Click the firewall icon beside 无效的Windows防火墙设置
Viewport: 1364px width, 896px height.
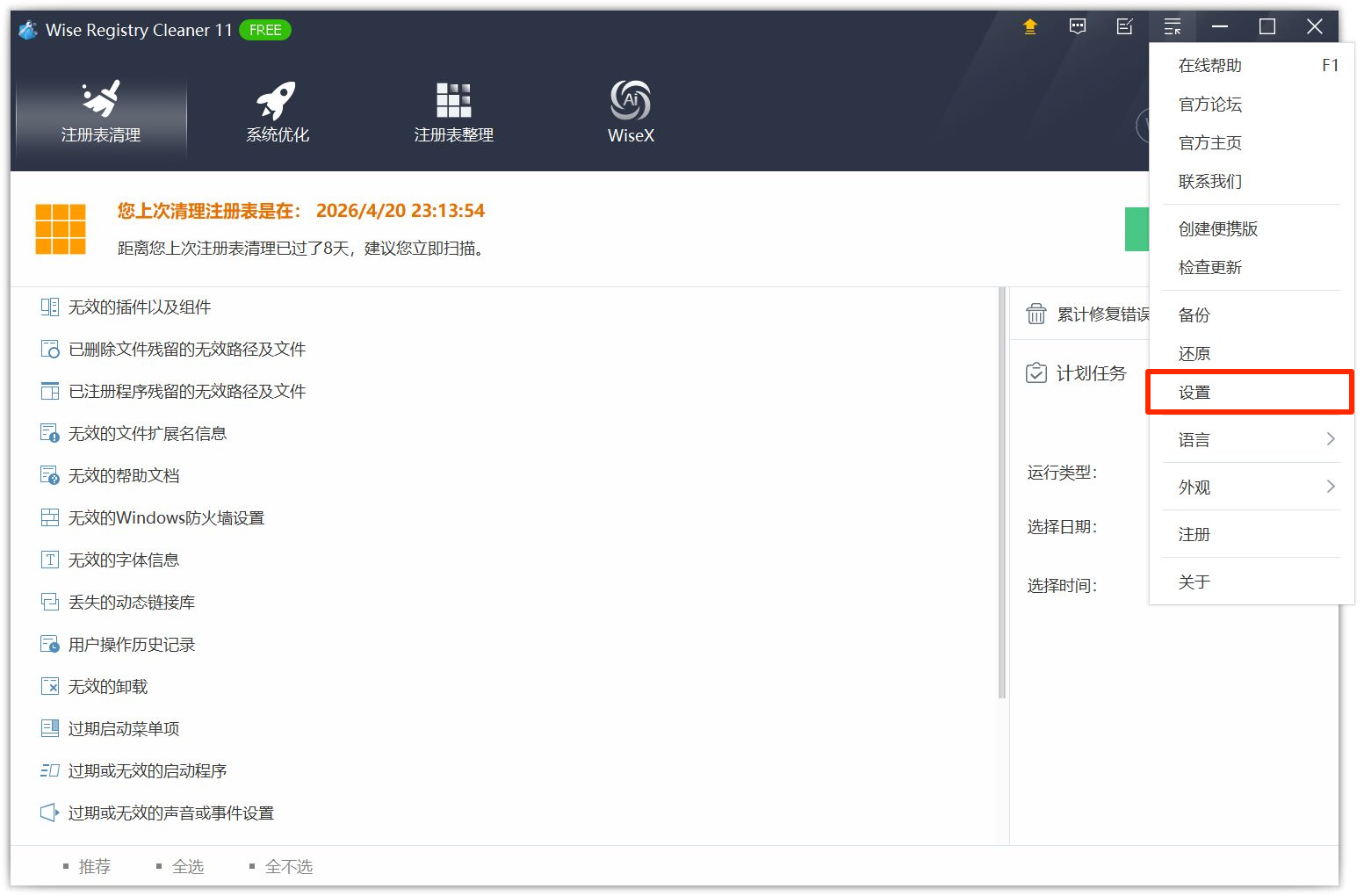(50, 518)
